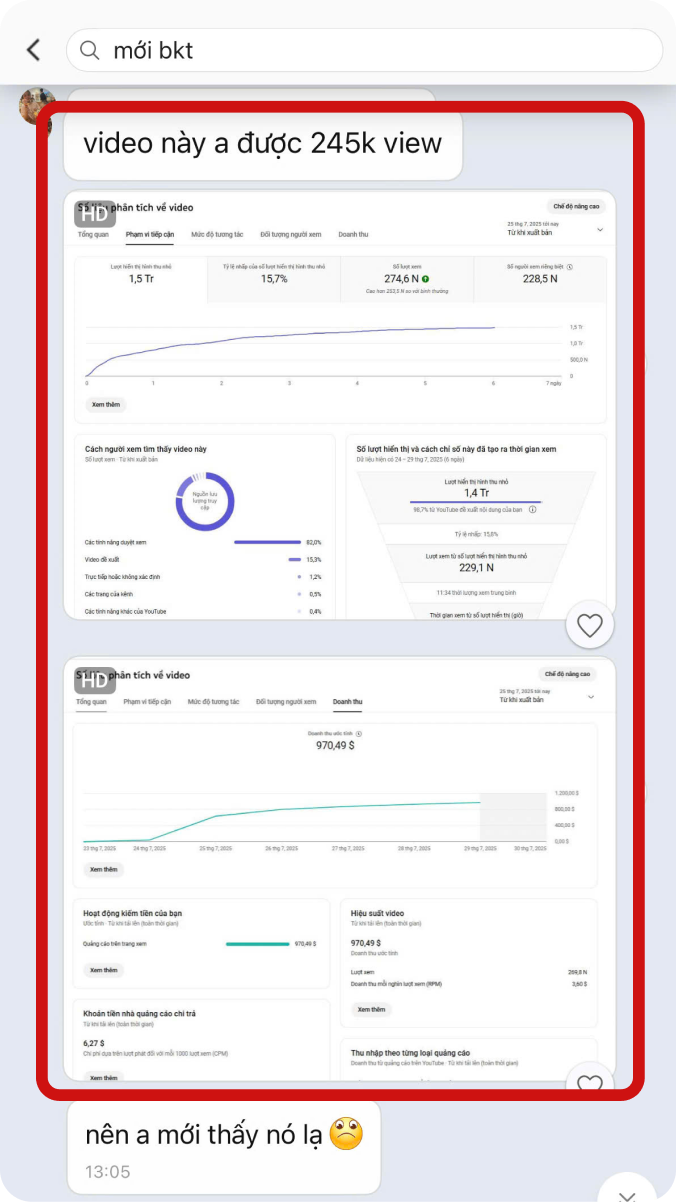Select the Phạm vi tiếp cận tab in the first screenshot

pyautogui.click(x=150, y=234)
